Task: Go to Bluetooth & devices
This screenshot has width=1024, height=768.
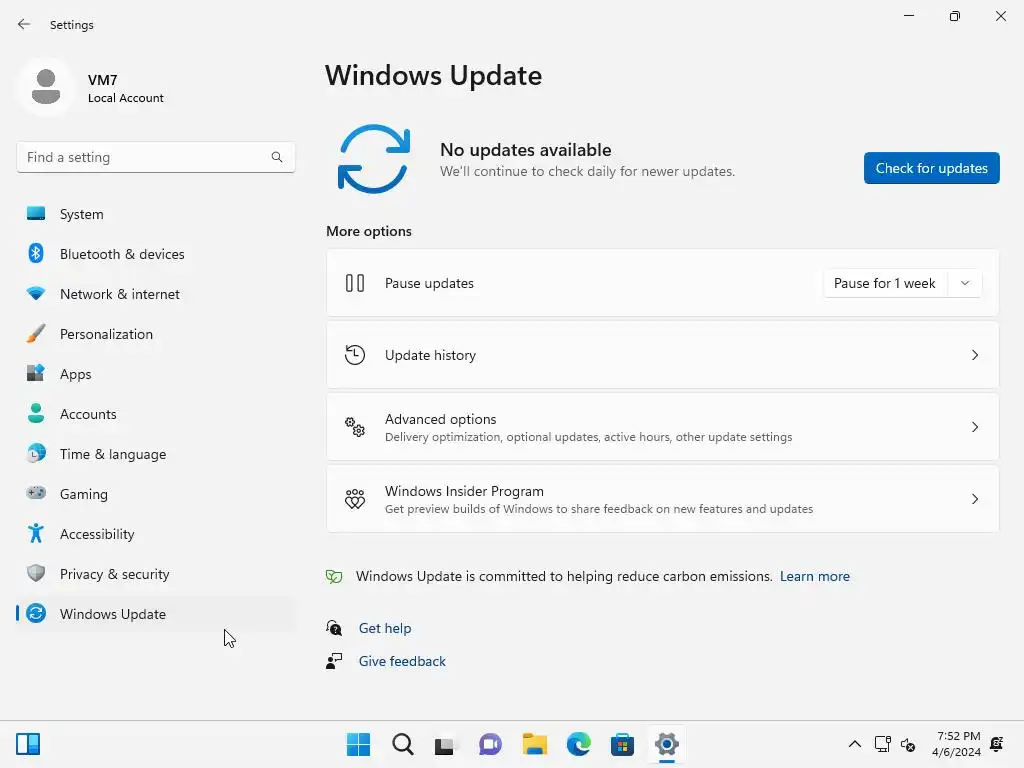Action: click(x=155, y=254)
